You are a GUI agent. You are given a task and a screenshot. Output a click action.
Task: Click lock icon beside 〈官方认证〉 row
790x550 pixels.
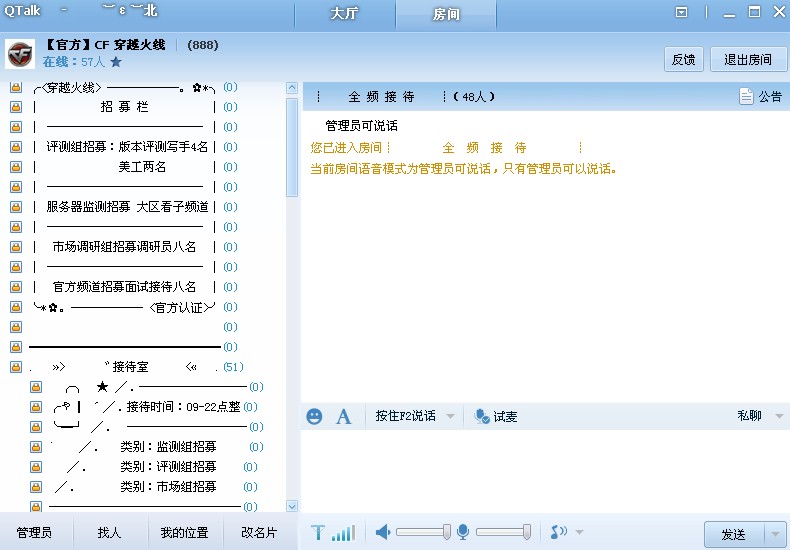(16, 307)
